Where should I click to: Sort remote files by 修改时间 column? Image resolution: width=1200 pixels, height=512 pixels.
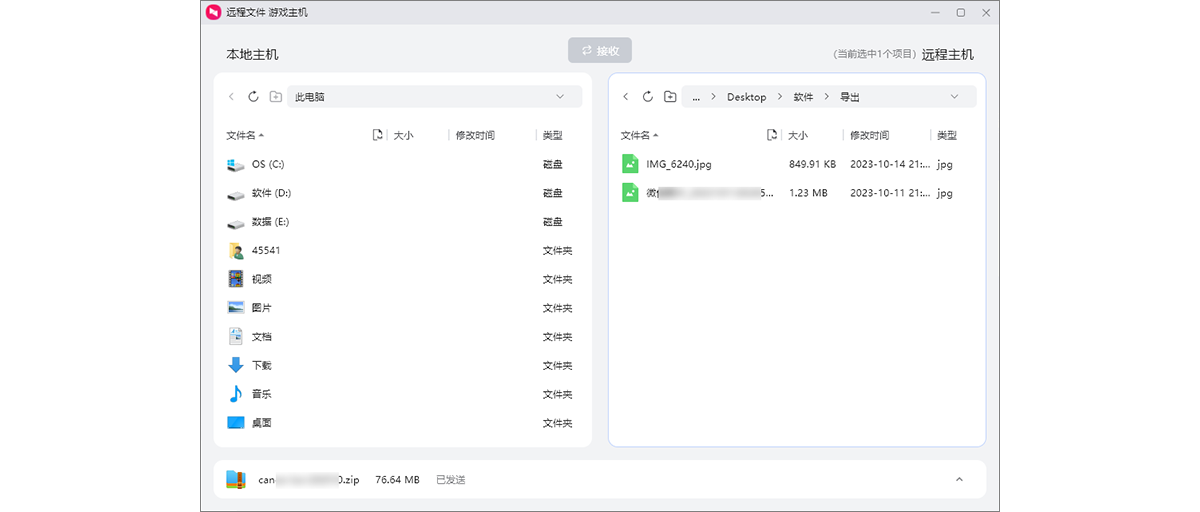click(869, 135)
